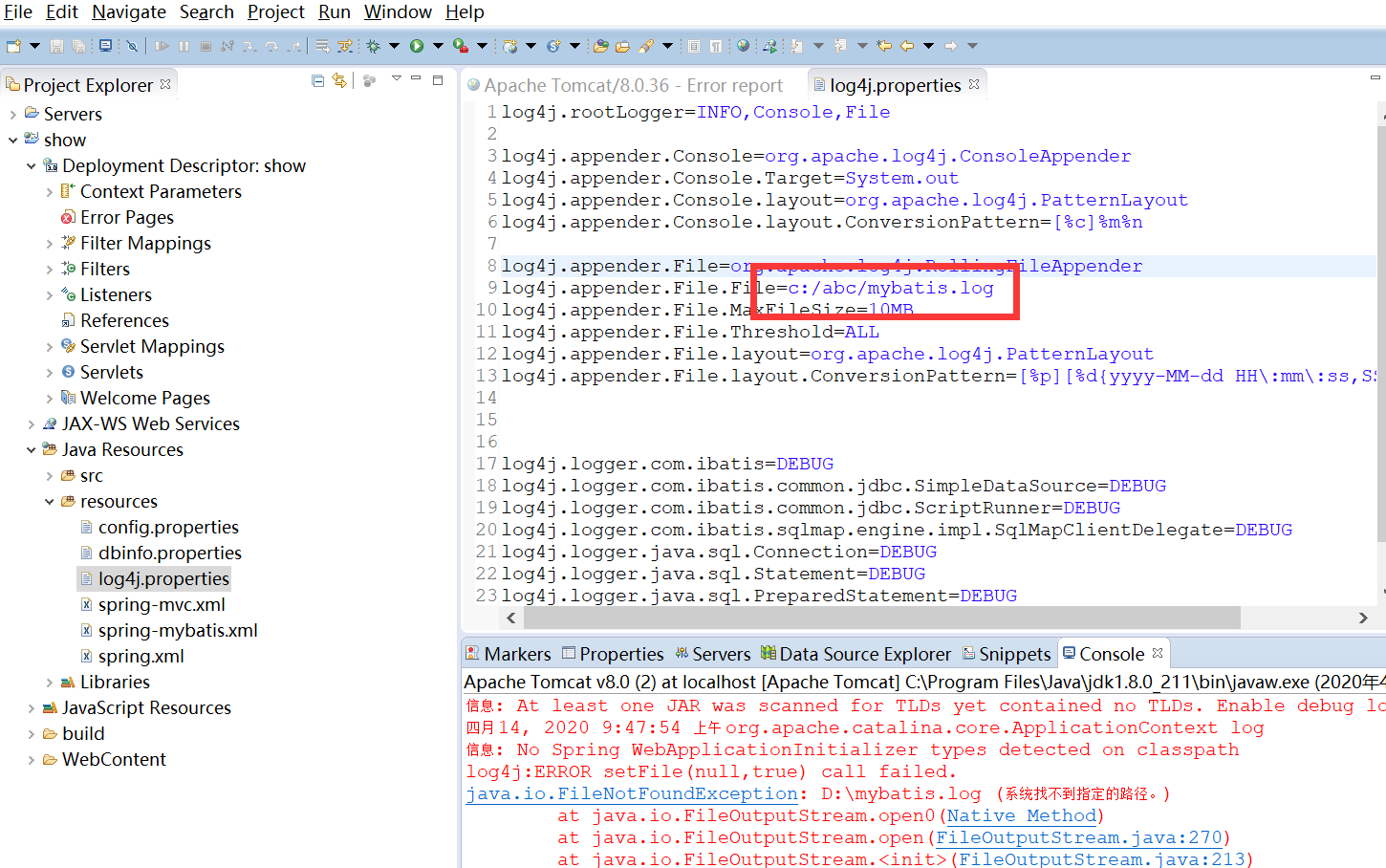The image size is (1386, 868).
Task: Open the Run configurations dropdown arrow
Action: [438, 46]
